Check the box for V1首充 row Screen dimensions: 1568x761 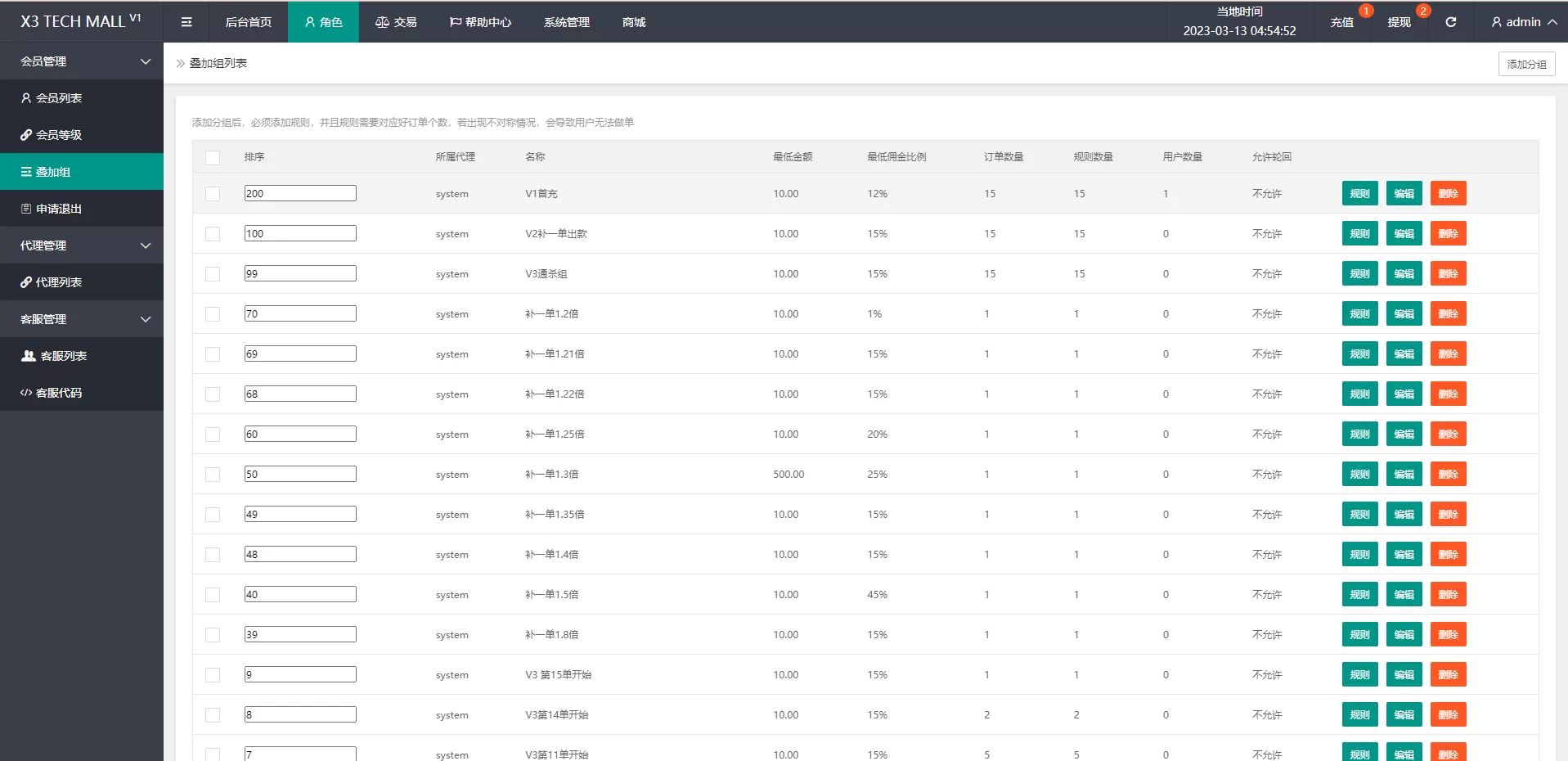(213, 194)
